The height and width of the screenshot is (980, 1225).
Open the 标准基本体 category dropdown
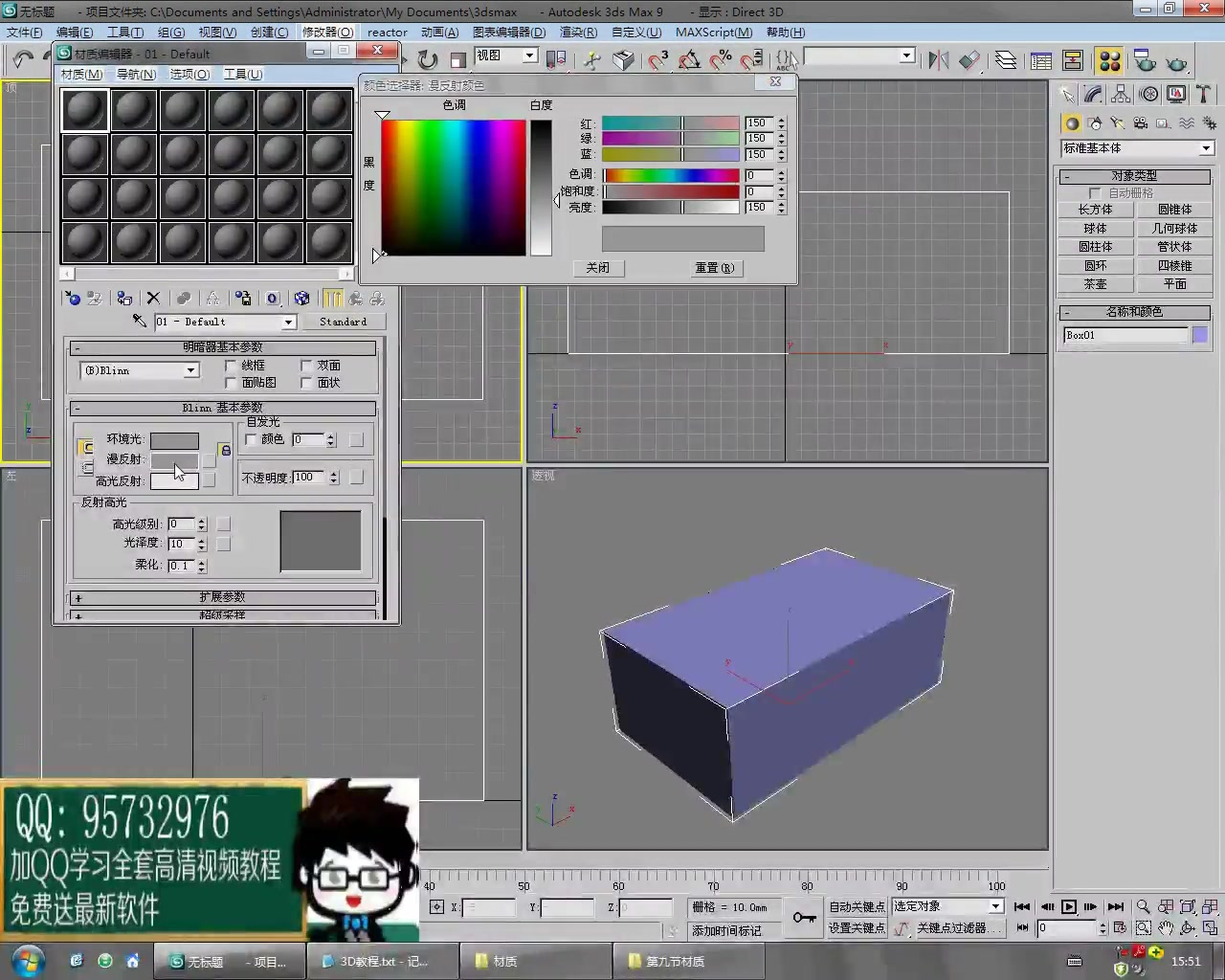1204,148
